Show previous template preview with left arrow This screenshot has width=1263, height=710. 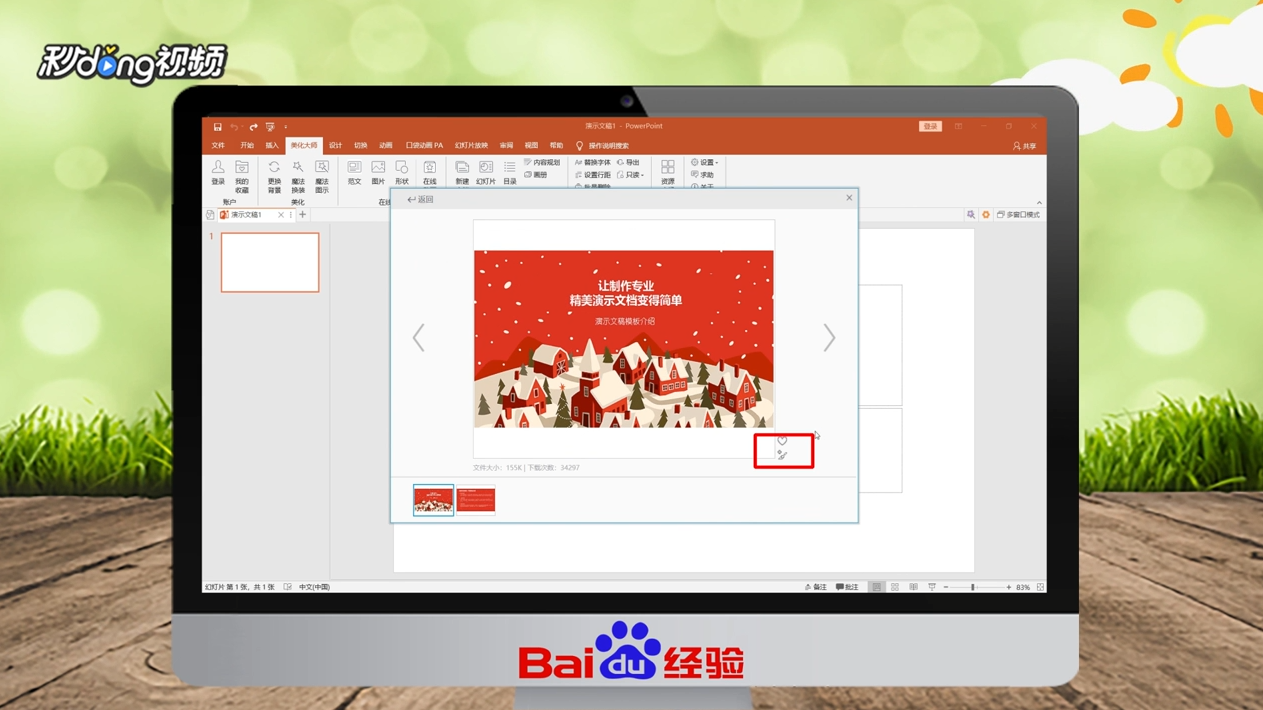pos(419,338)
